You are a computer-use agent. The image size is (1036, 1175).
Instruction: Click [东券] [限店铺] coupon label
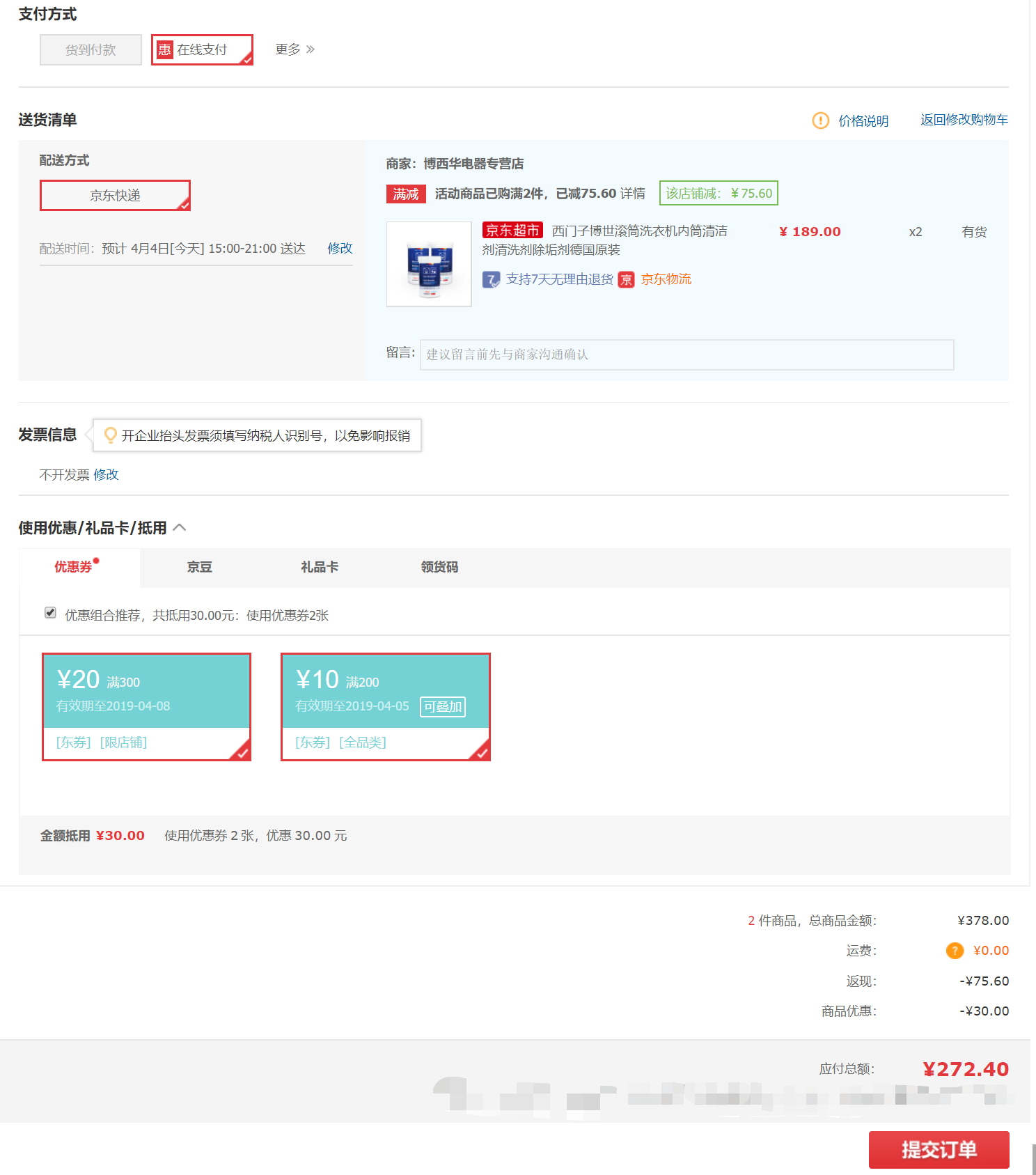tap(102, 742)
